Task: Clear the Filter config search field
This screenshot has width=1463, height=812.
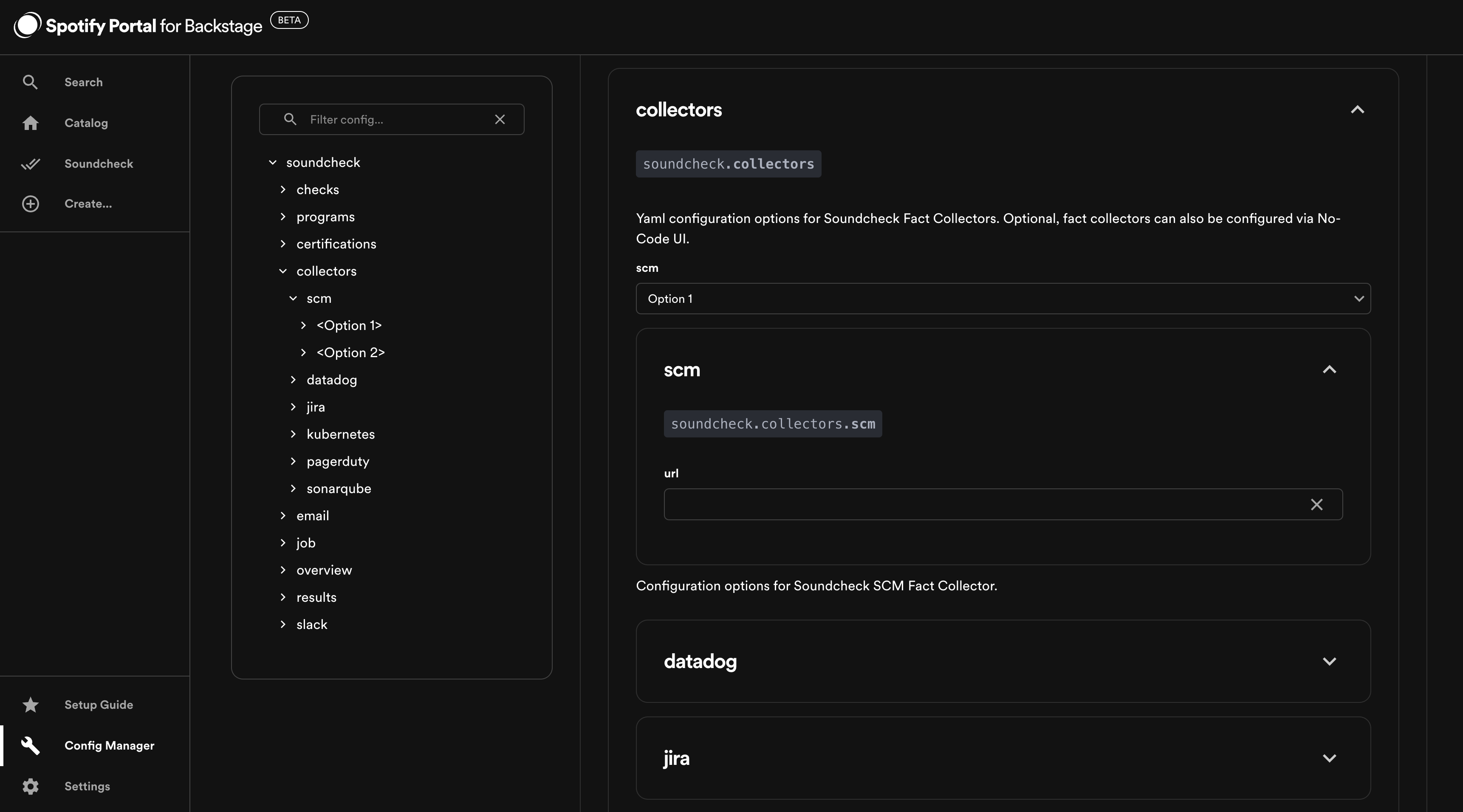Action: tap(500, 119)
